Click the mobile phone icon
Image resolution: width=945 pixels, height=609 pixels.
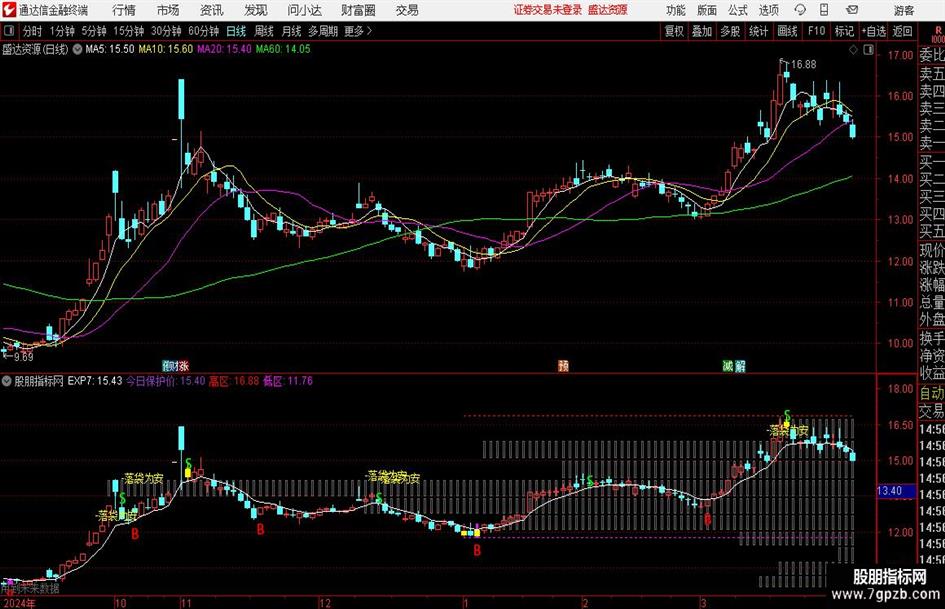click(824, 10)
